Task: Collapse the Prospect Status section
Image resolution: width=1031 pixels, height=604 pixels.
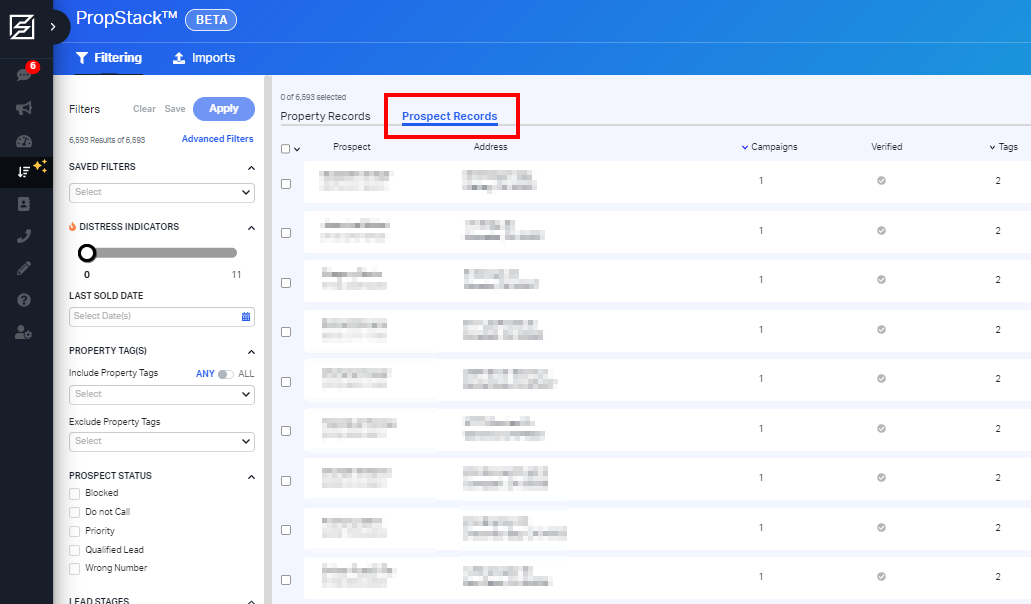Action: [251, 477]
